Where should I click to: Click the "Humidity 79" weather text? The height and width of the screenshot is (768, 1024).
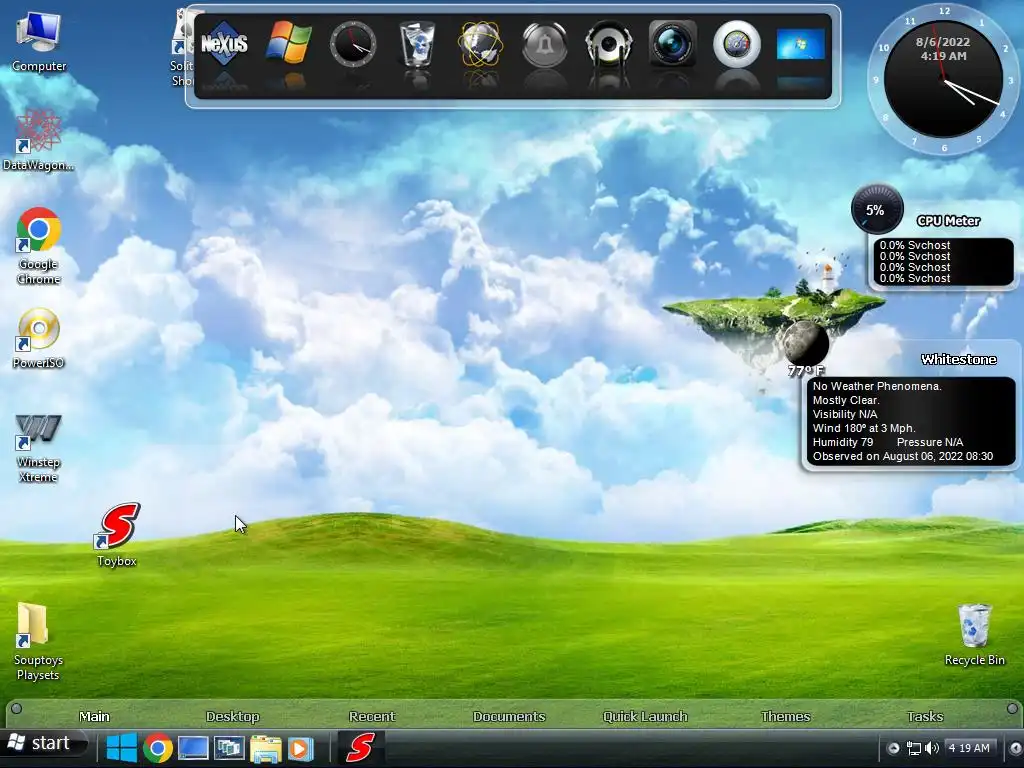842,442
